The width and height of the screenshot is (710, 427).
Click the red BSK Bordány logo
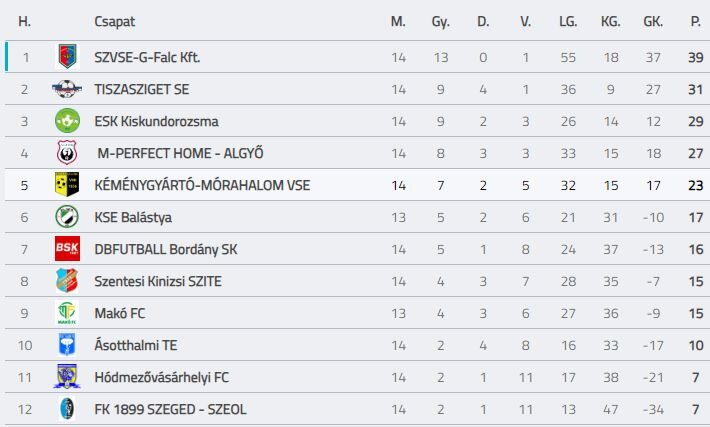pyautogui.click(x=67, y=249)
